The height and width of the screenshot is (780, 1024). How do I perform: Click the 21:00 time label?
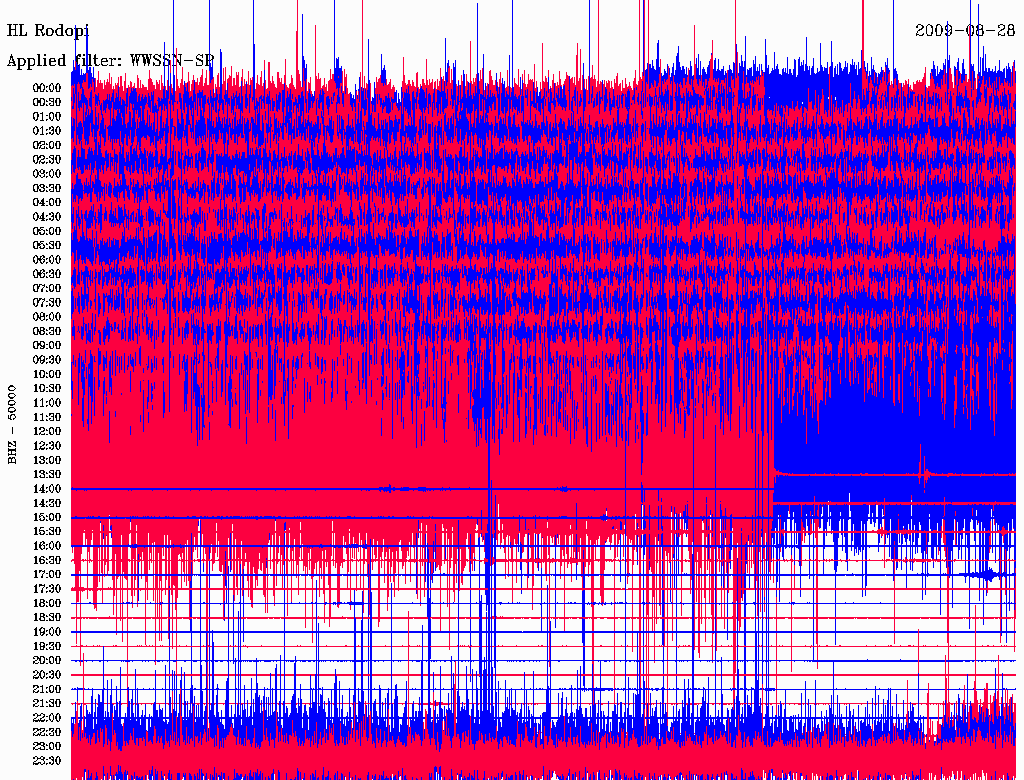tap(47, 690)
